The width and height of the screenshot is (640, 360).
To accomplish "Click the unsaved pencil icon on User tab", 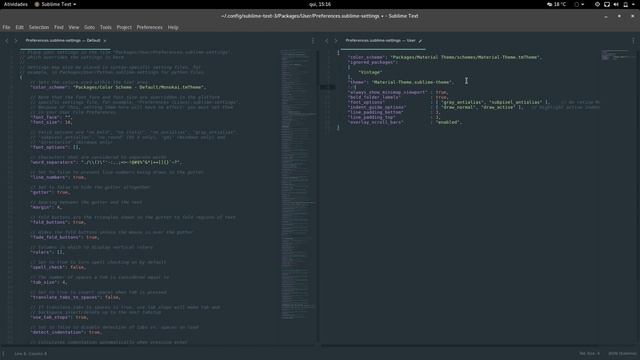I will tap(420, 41).
